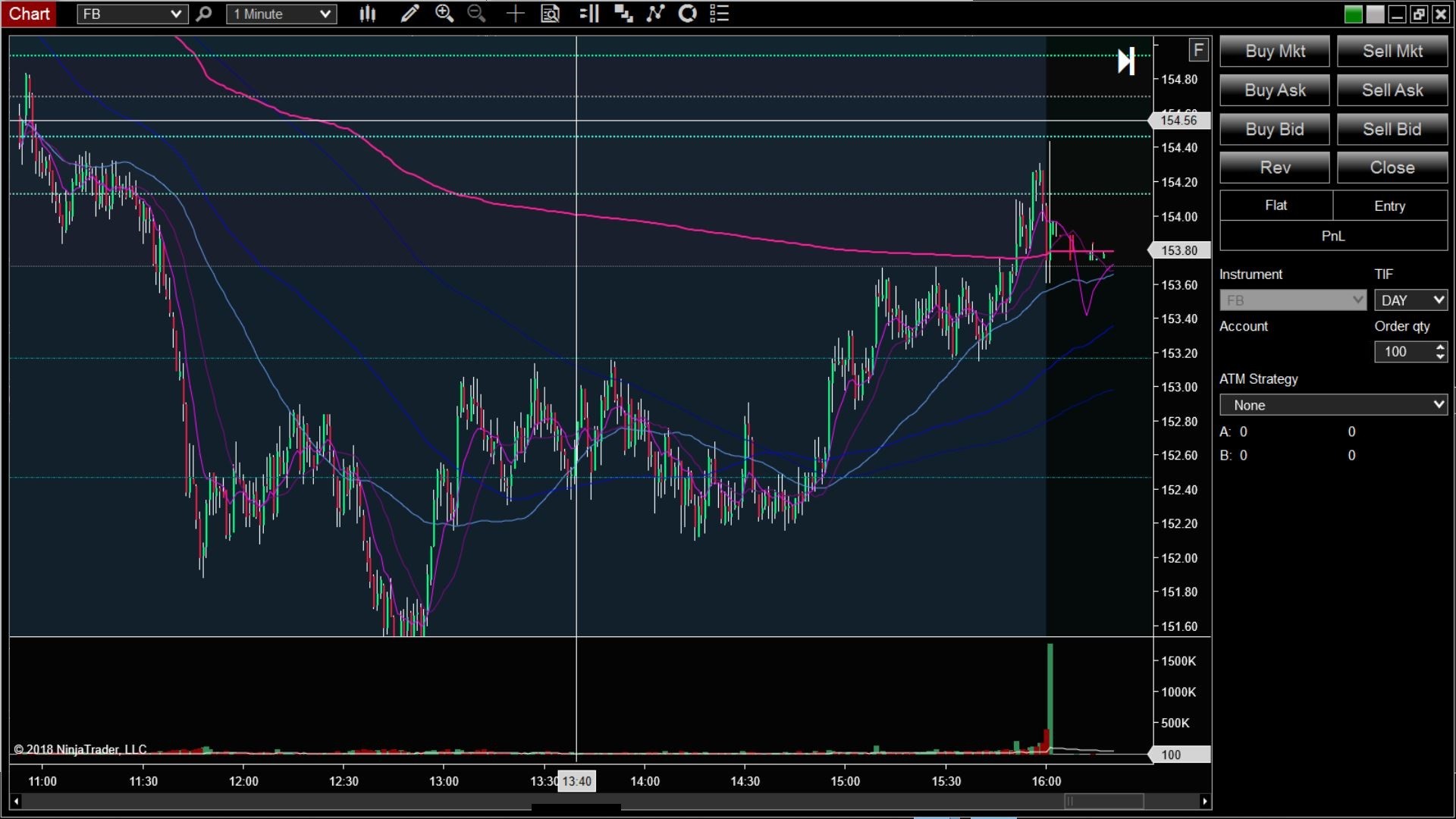
Task: Open the 1 Minute interval dropdown
Action: point(281,14)
